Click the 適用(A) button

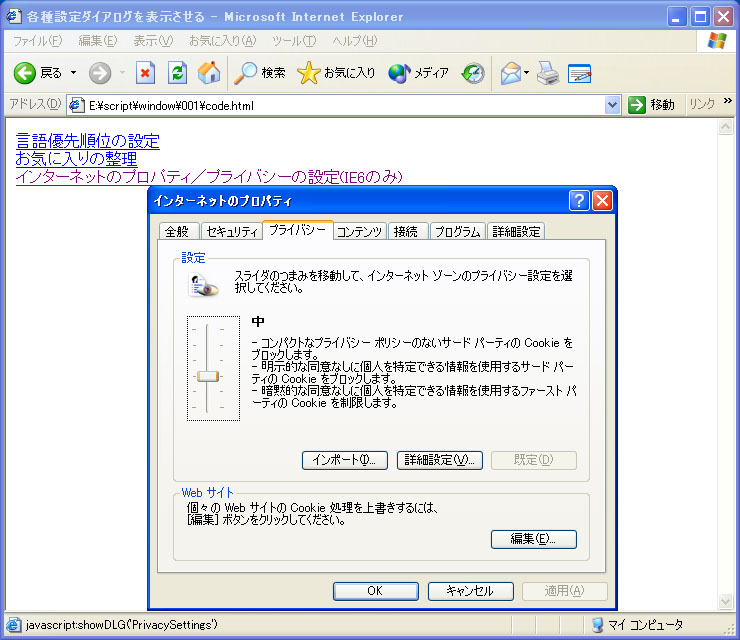[564, 591]
